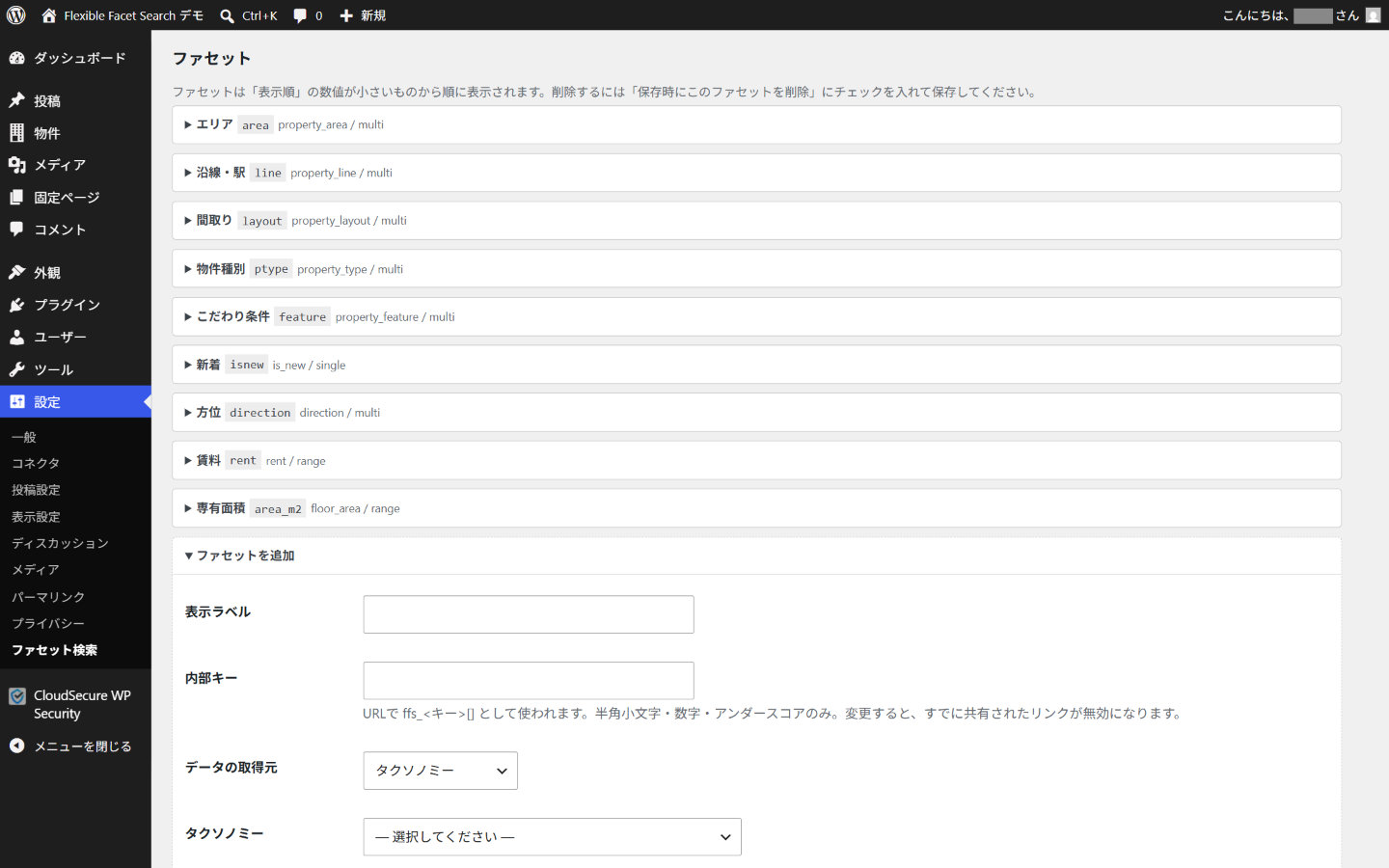Focus the 表示ラベル text field
Viewport: 1389px width, 868px height.
coord(529,614)
